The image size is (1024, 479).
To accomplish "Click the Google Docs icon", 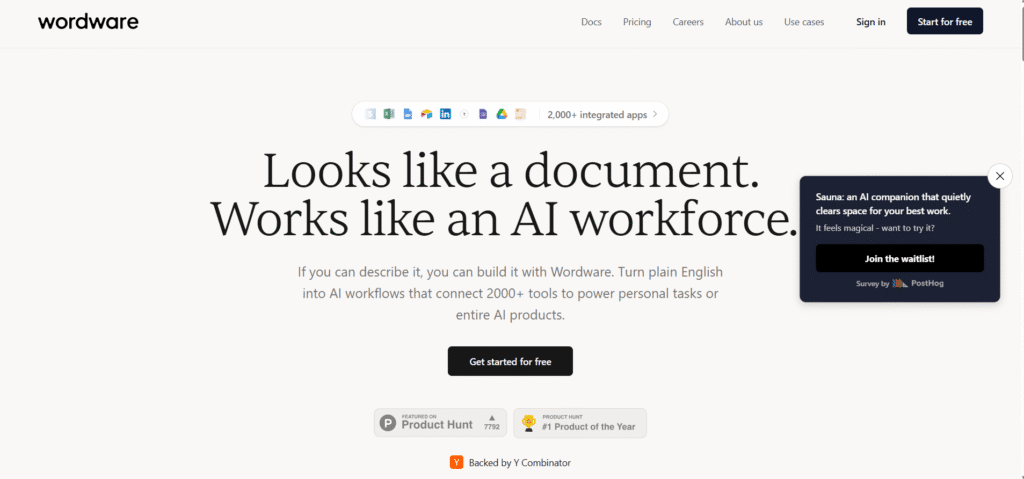I will [408, 114].
